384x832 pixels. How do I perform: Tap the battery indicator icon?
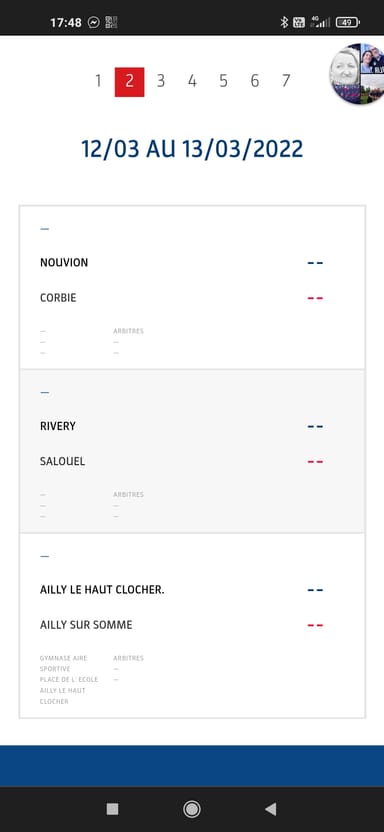tap(348, 22)
